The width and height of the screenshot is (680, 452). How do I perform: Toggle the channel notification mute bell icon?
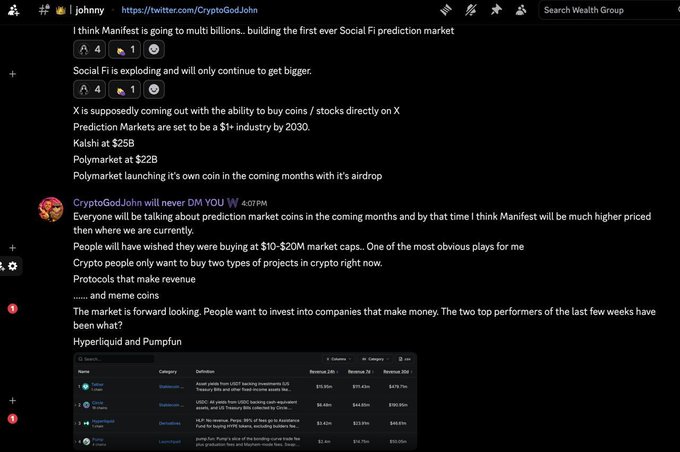[x=471, y=10]
